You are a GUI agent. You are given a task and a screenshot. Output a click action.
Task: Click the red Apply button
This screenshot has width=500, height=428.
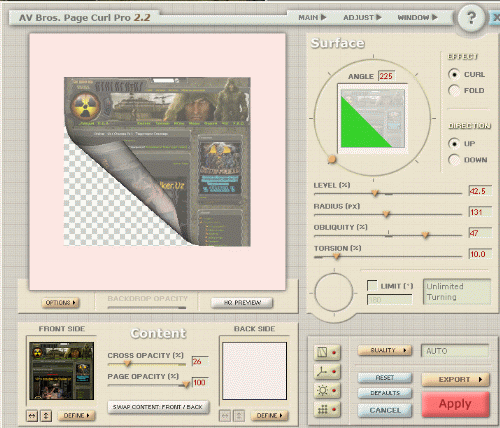click(x=455, y=404)
